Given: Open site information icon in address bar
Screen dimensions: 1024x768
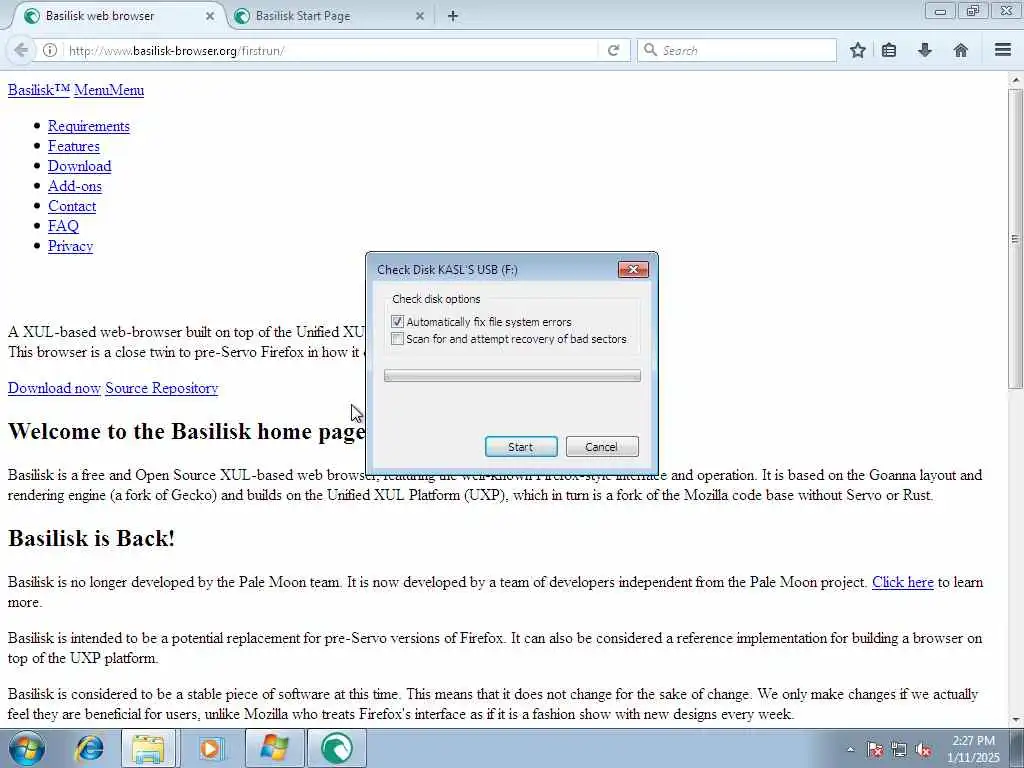Looking at the screenshot, I should tap(50, 50).
